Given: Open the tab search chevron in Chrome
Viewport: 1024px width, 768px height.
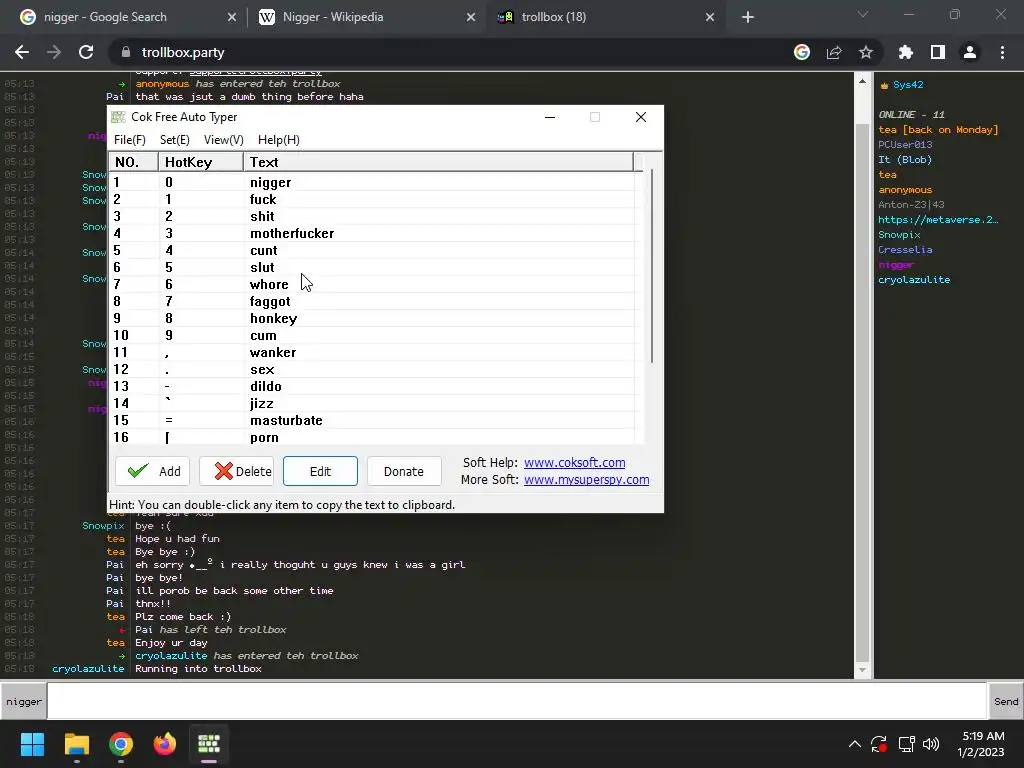Looking at the screenshot, I should click(x=863, y=14).
